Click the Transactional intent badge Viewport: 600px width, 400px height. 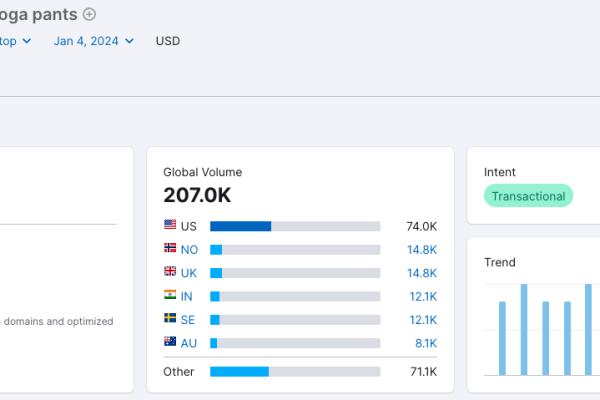(528, 196)
